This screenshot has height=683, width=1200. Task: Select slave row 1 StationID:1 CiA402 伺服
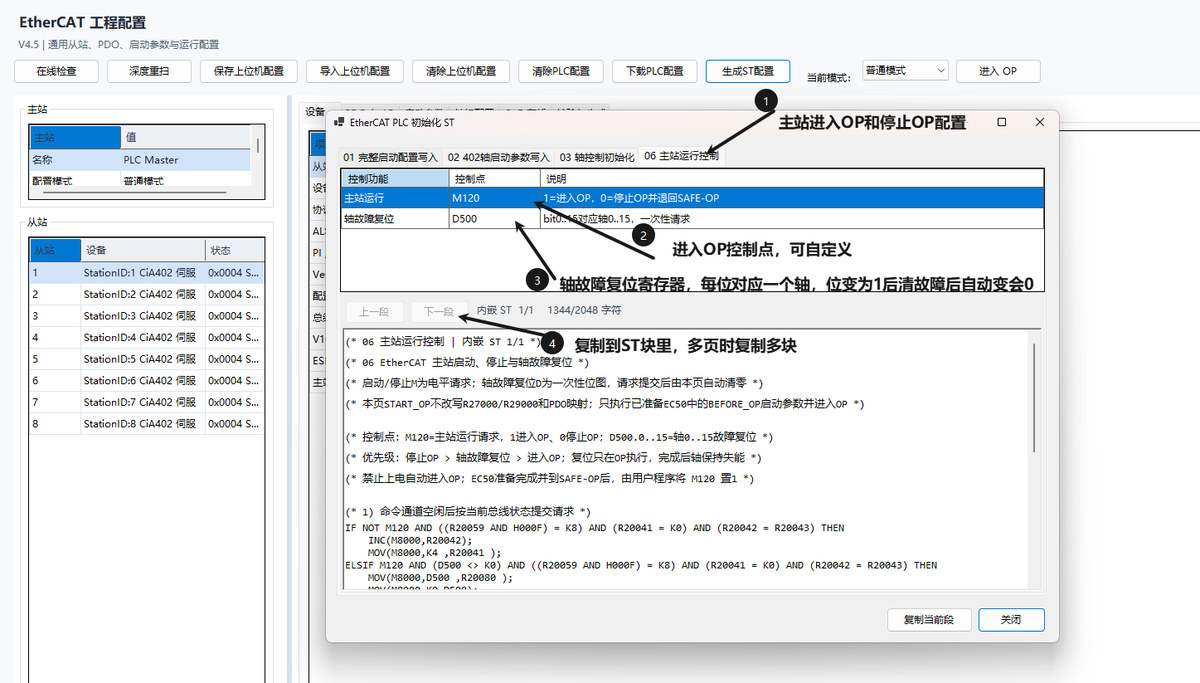[x=147, y=272]
